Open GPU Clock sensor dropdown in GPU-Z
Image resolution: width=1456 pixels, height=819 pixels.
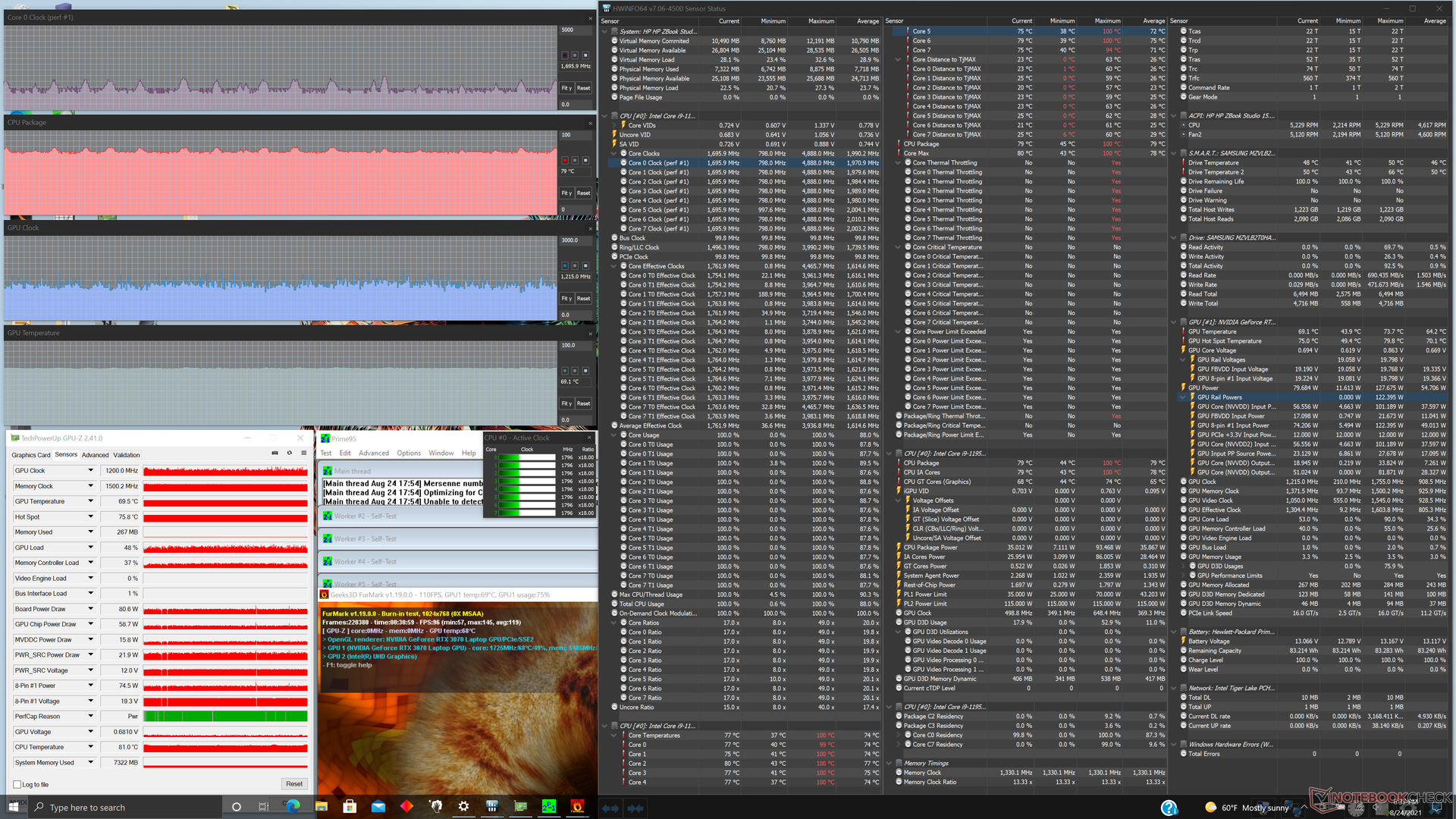(x=90, y=471)
